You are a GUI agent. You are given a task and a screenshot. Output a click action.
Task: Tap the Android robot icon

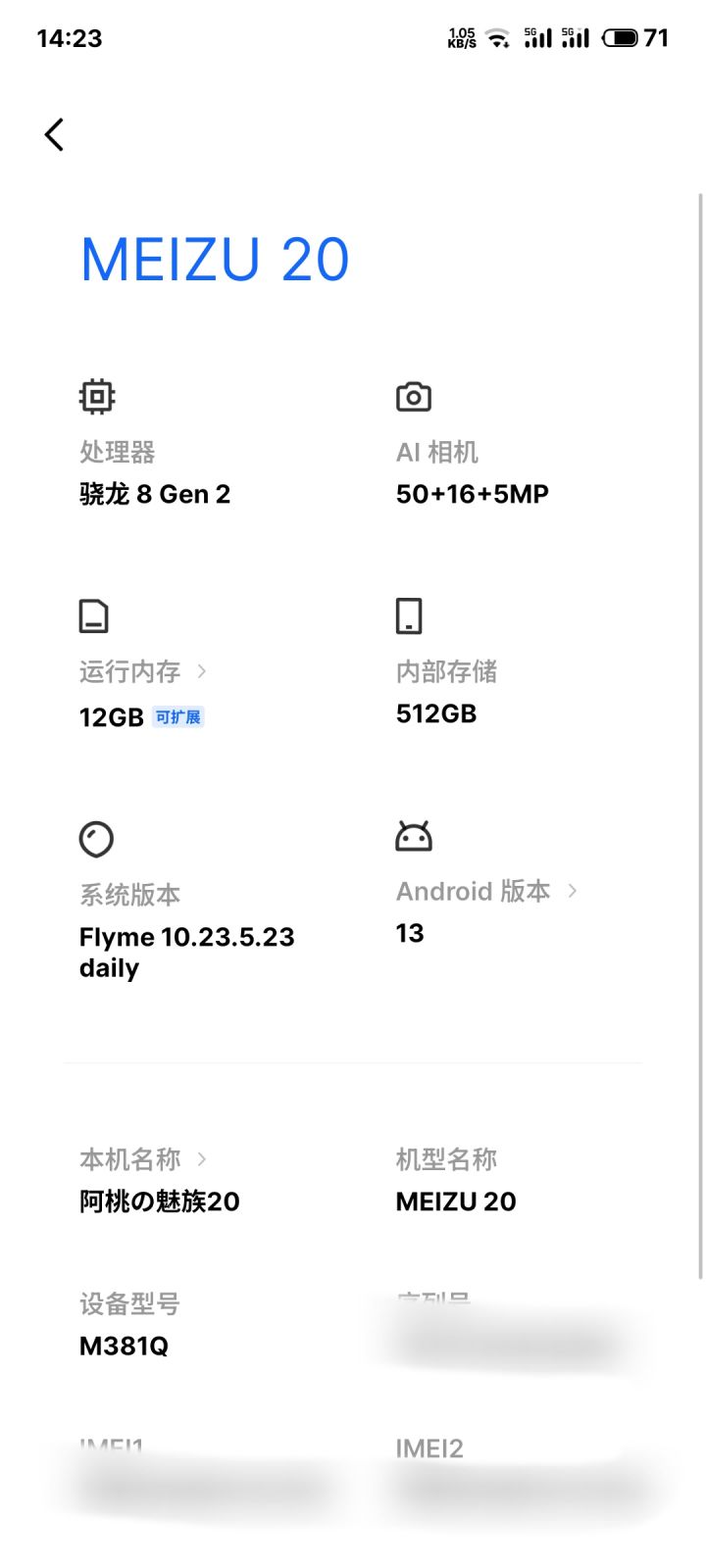(x=414, y=836)
